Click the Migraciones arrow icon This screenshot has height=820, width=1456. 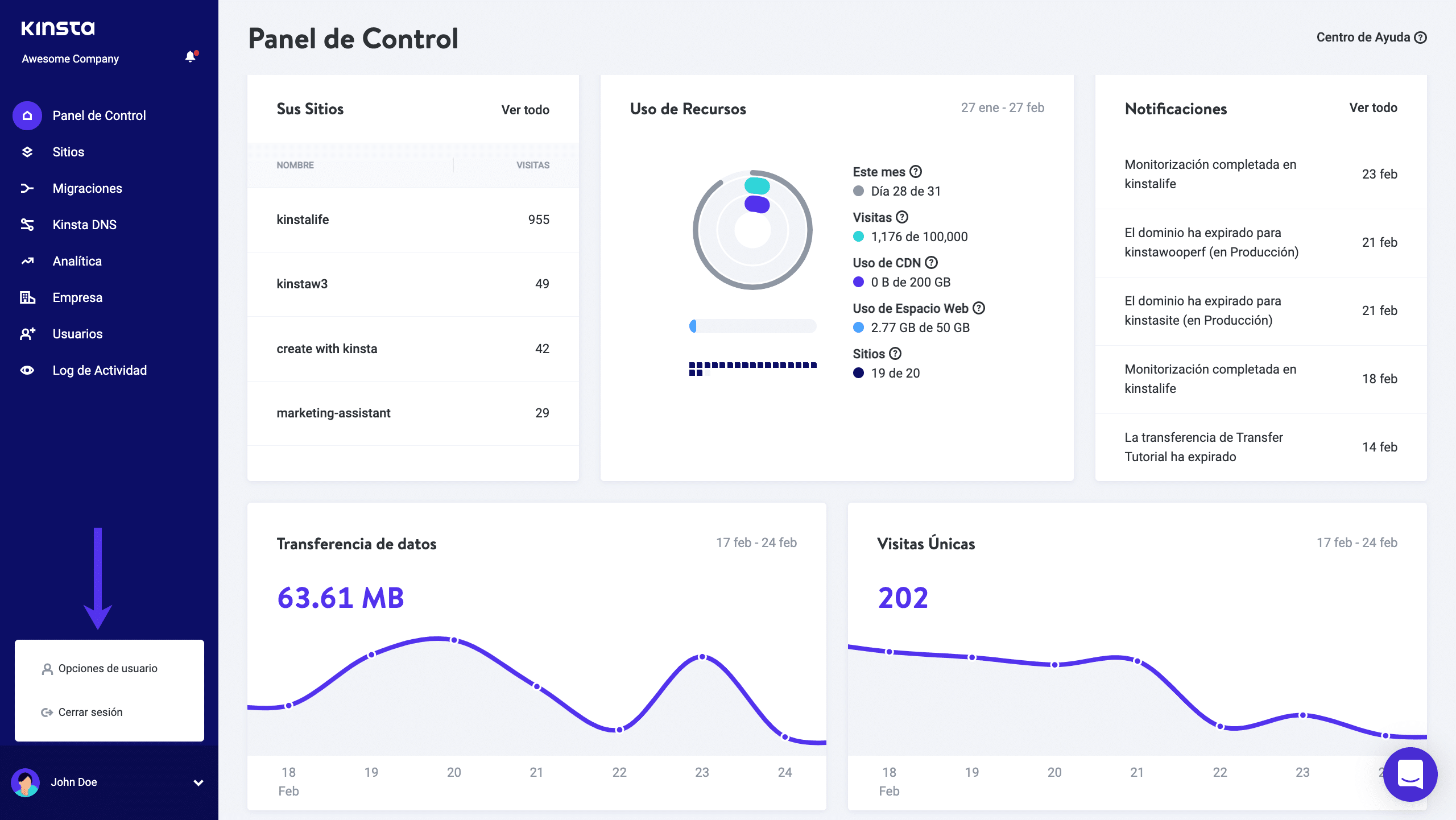click(27, 188)
